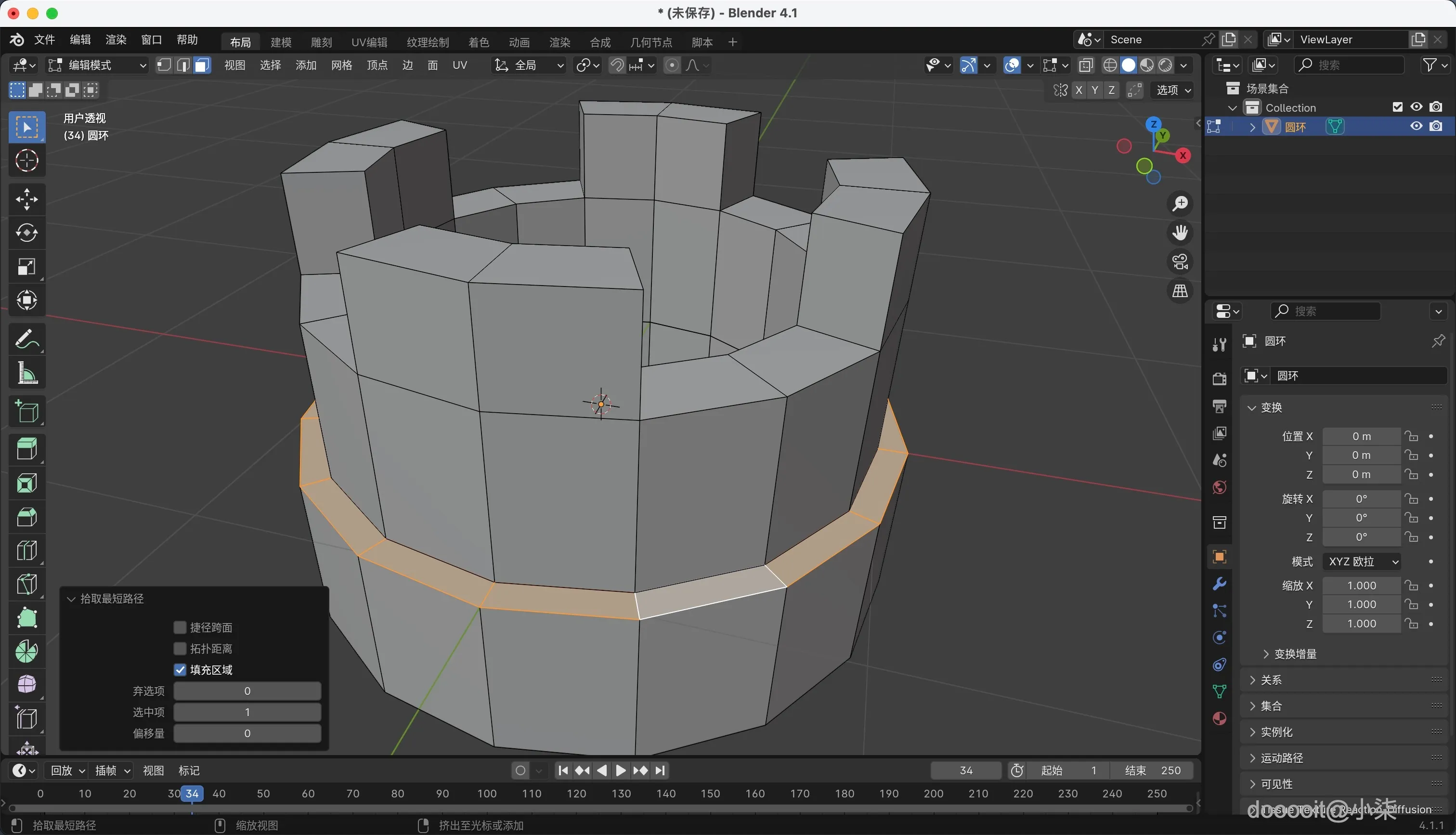Uncheck the 填充区域 checkbox
1456x835 pixels.
pyautogui.click(x=180, y=670)
